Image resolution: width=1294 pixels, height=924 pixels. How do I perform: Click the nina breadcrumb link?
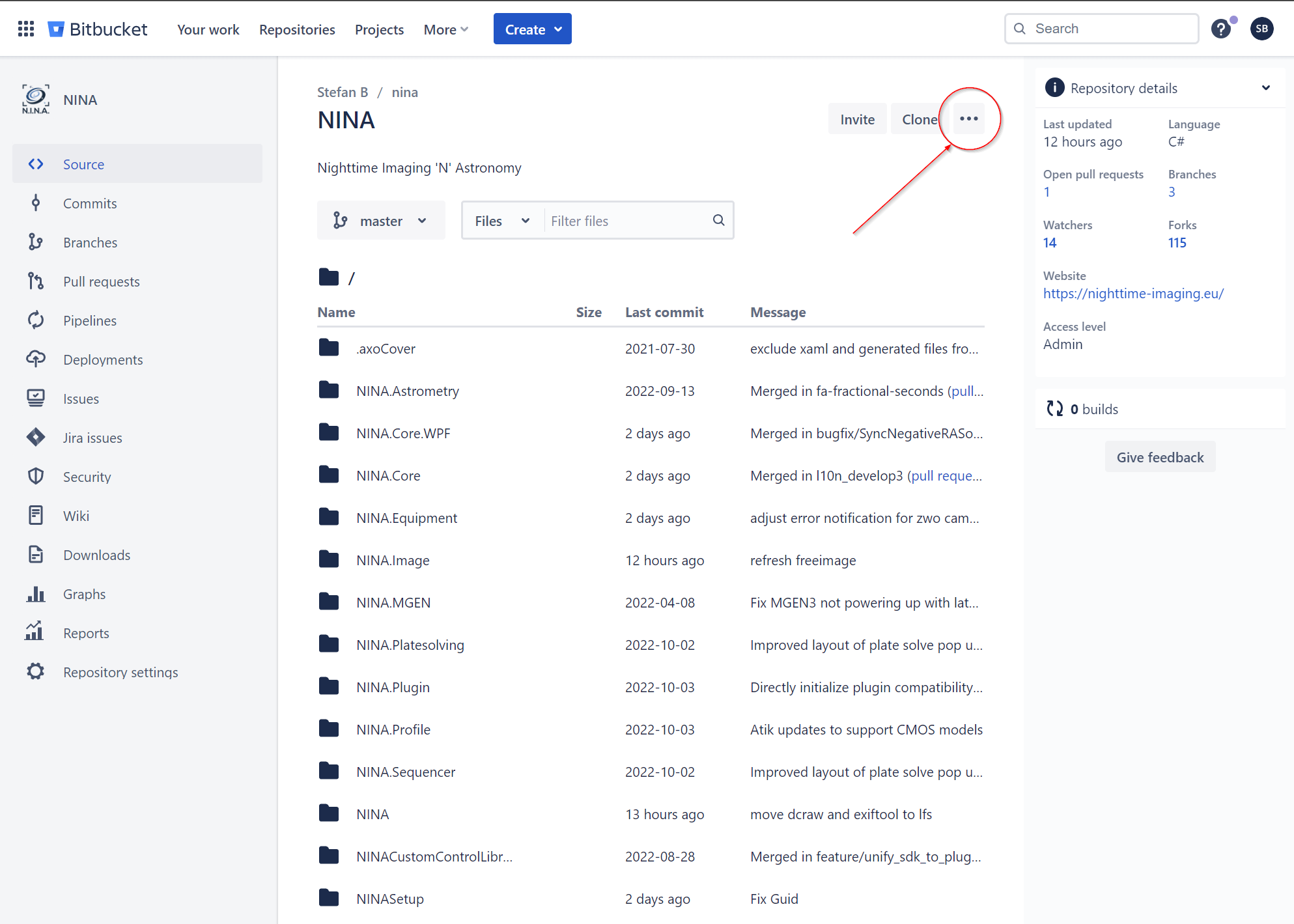coord(404,92)
